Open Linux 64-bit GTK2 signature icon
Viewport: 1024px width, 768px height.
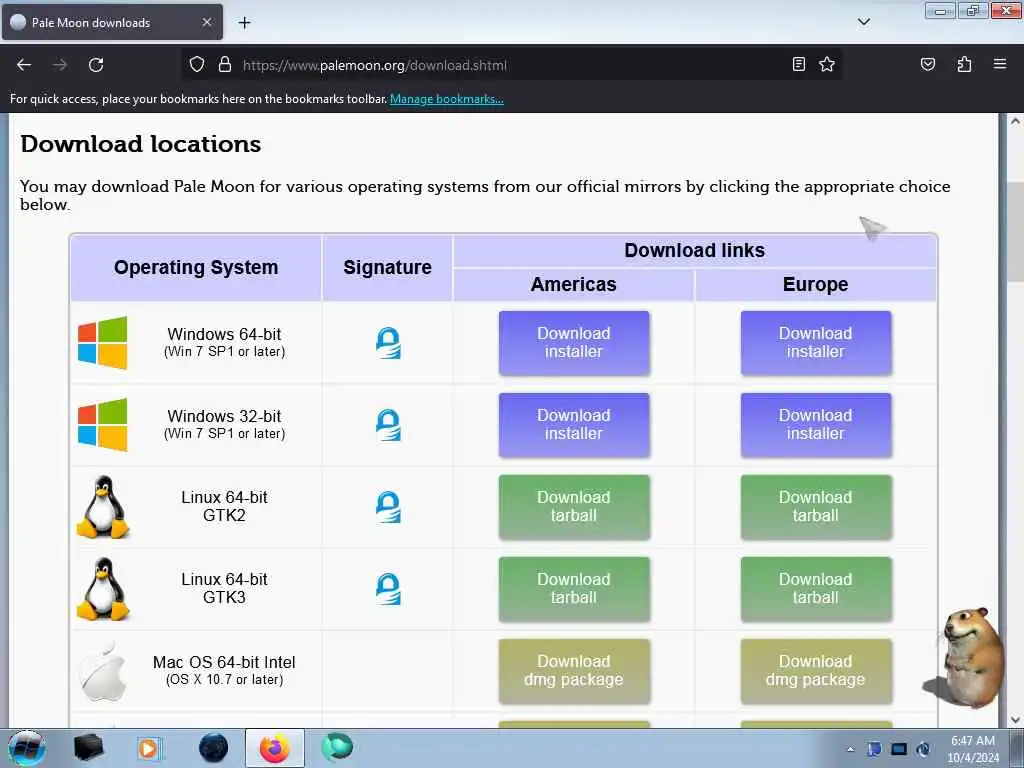point(388,507)
